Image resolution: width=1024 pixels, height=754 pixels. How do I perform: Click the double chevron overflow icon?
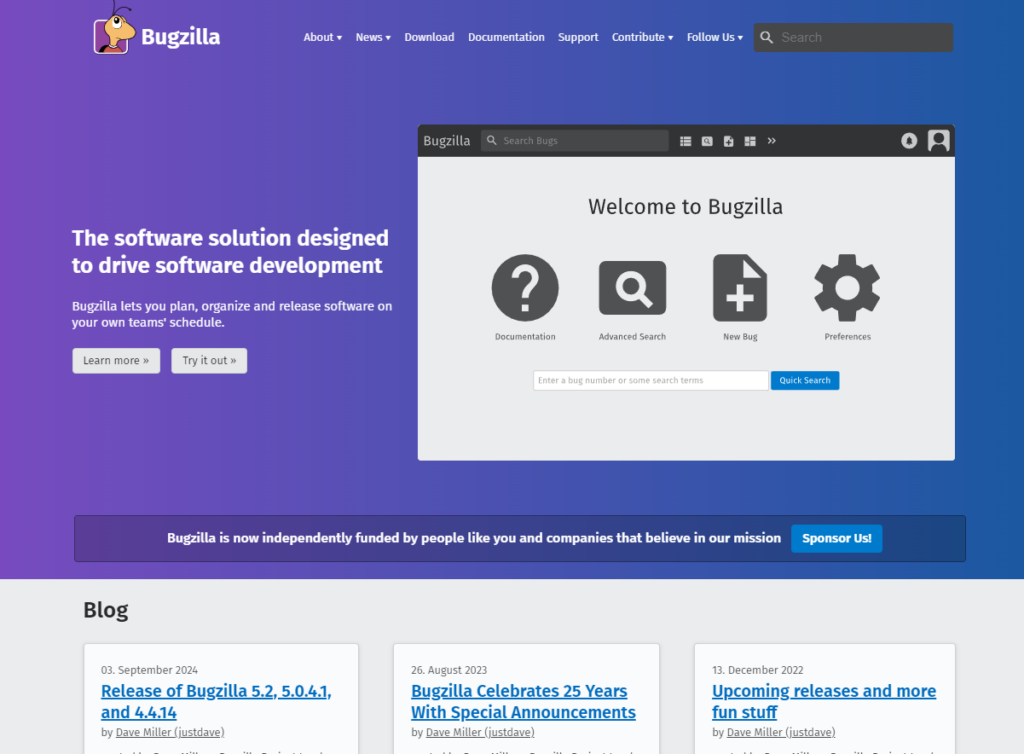(x=772, y=141)
